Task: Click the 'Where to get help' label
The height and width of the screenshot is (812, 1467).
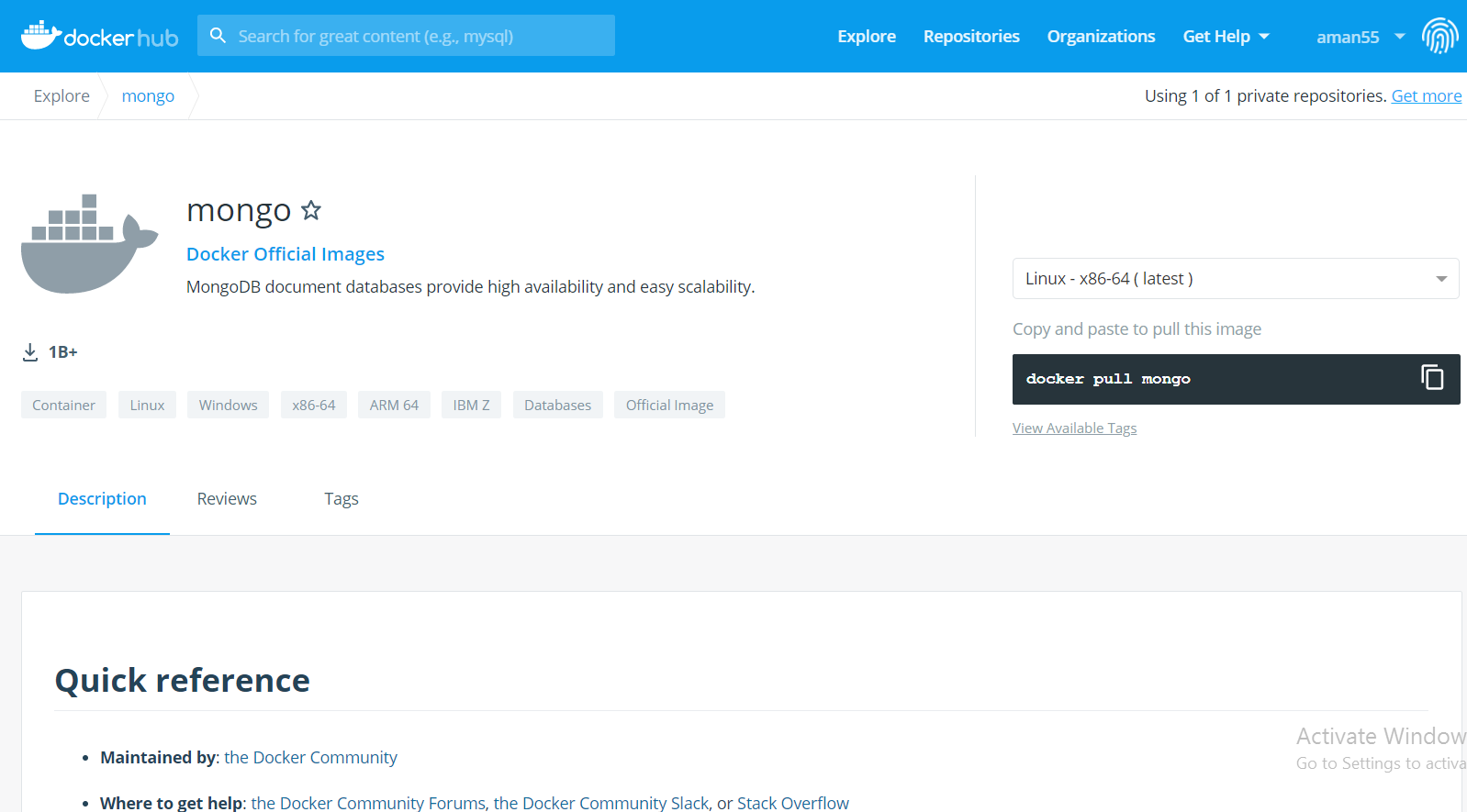Action: tap(172, 803)
